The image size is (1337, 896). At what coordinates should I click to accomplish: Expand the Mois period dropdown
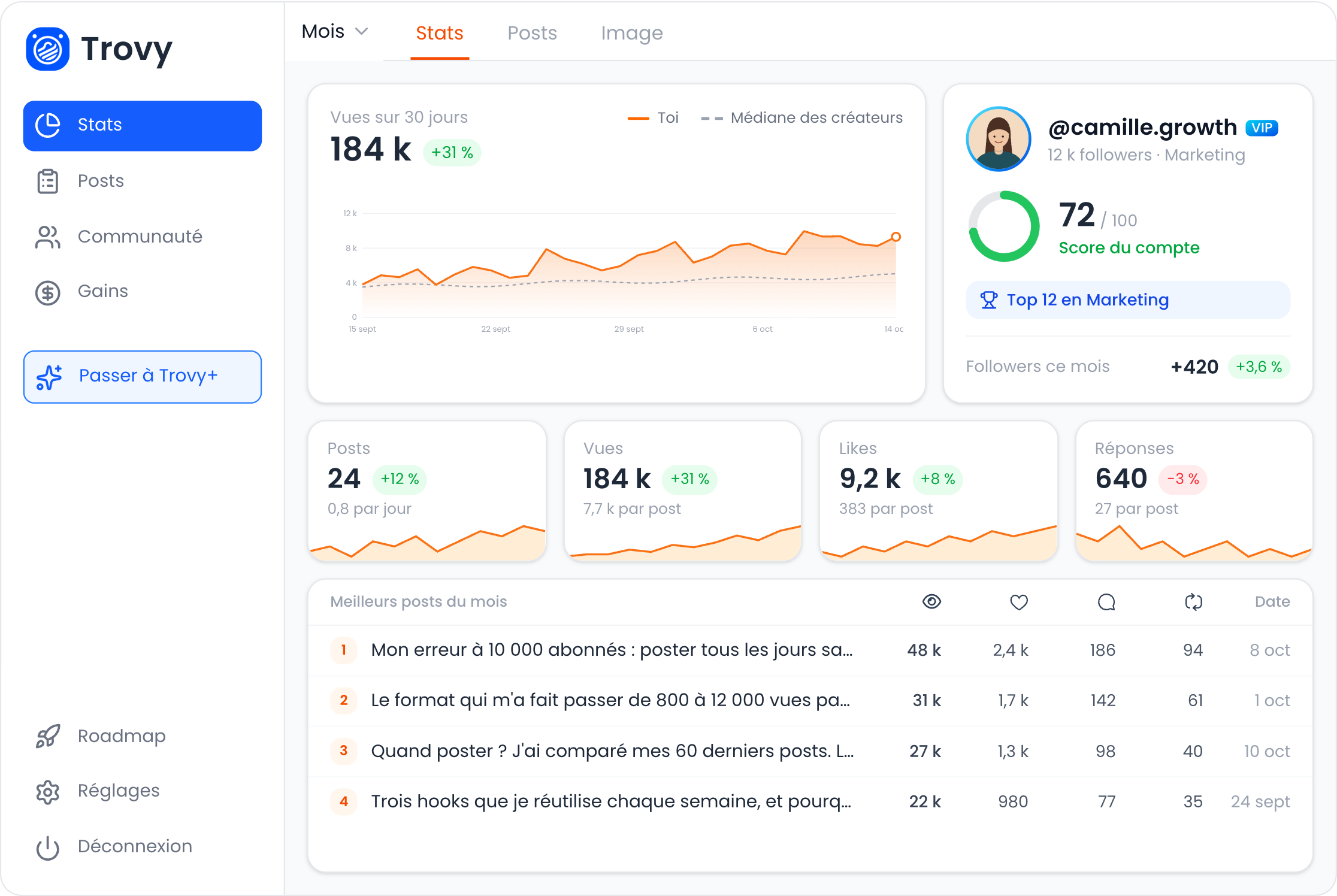tap(335, 31)
